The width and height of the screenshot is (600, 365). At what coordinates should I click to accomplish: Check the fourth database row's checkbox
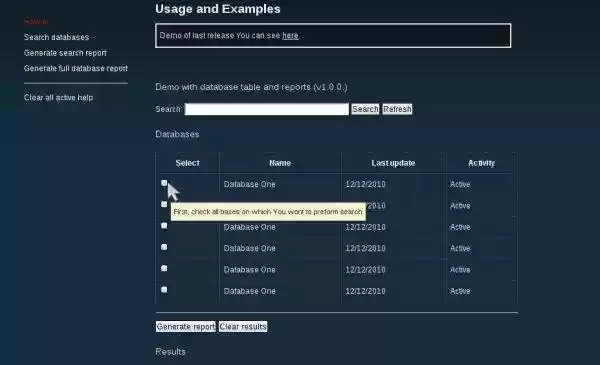tap(164, 247)
